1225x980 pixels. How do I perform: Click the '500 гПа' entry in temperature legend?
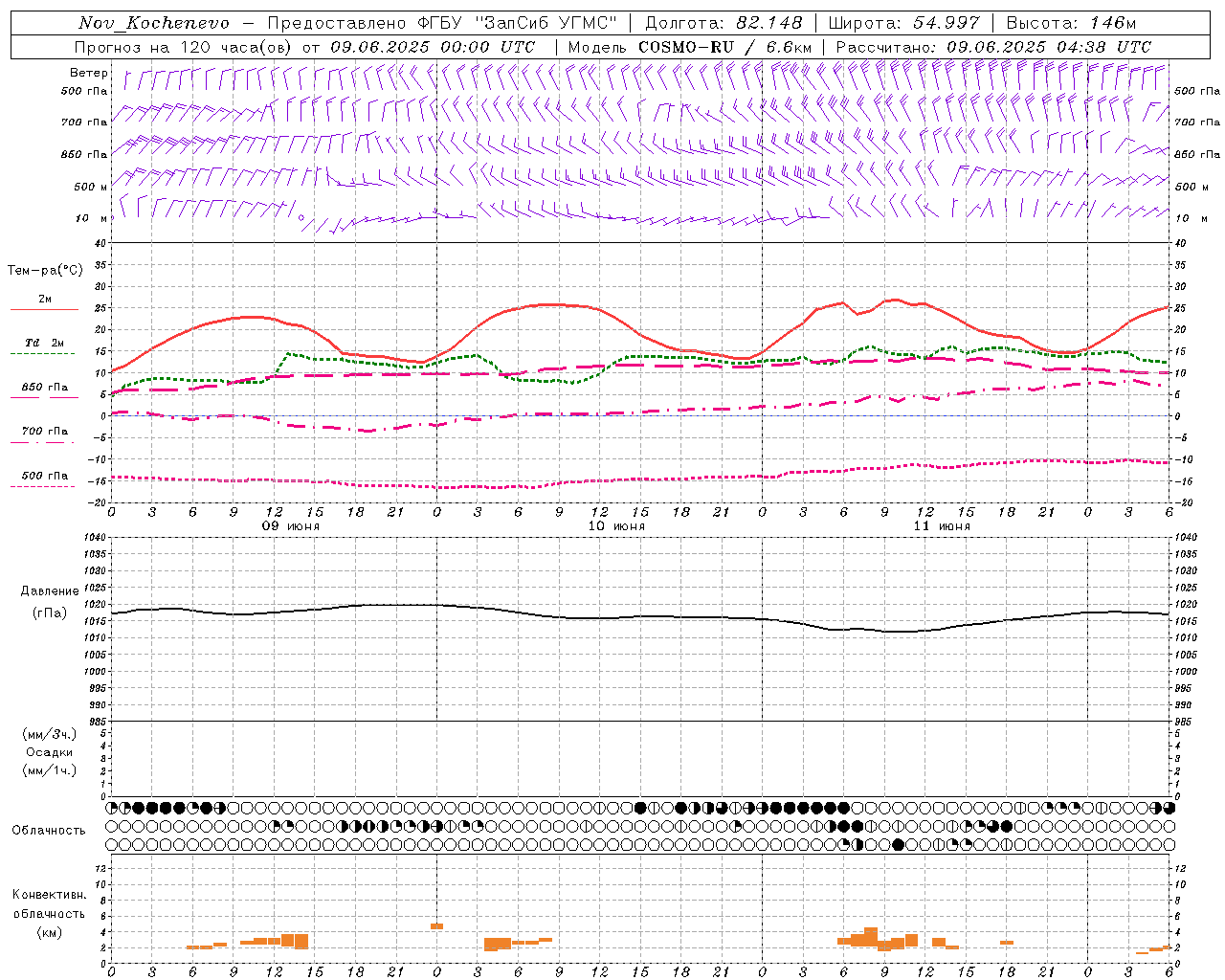[45, 475]
